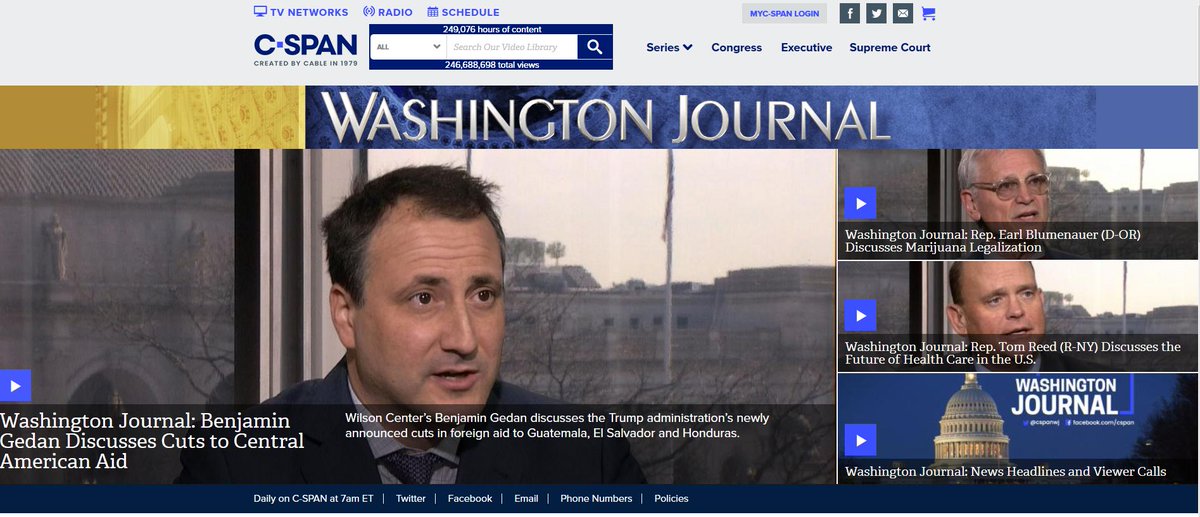
Task: Click the 249,076 hours of content text
Action: (492, 29)
